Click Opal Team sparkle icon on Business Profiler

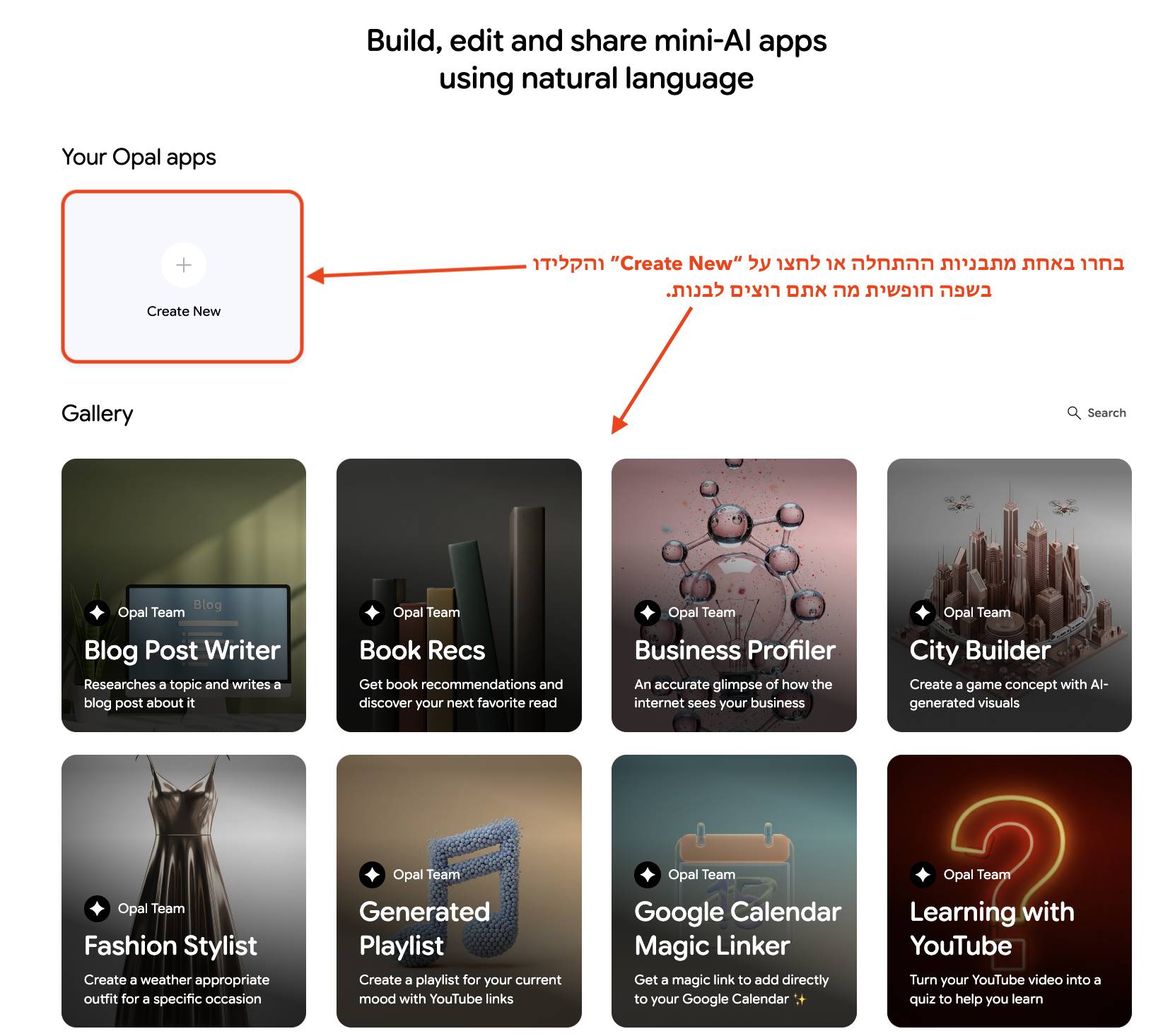coord(647,612)
